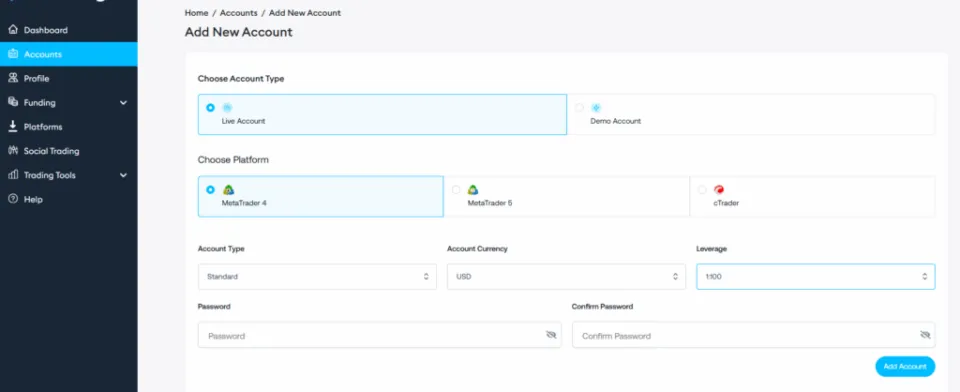Image resolution: width=960 pixels, height=392 pixels.
Task: Click the Dashboard home icon
Action: [x=13, y=29]
